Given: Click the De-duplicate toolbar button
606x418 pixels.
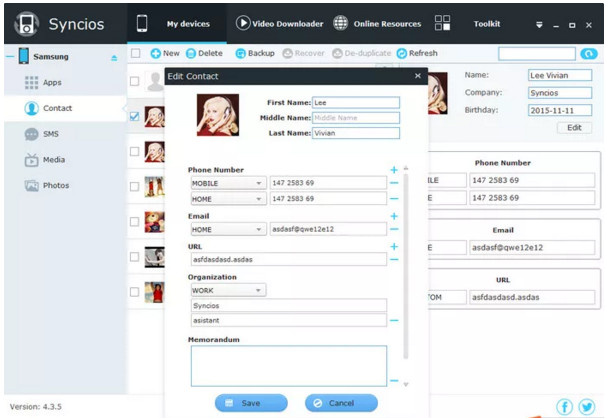Looking at the screenshot, I should (x=362, y=53).
